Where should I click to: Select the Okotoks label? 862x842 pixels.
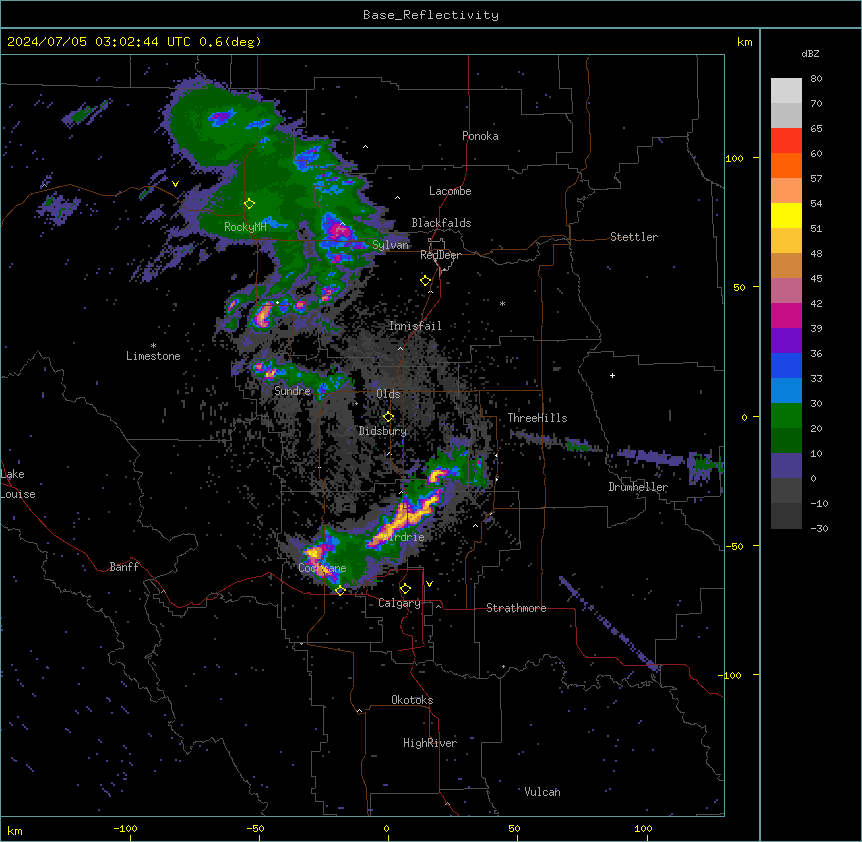pyautogui.click(x=412, y=700)
